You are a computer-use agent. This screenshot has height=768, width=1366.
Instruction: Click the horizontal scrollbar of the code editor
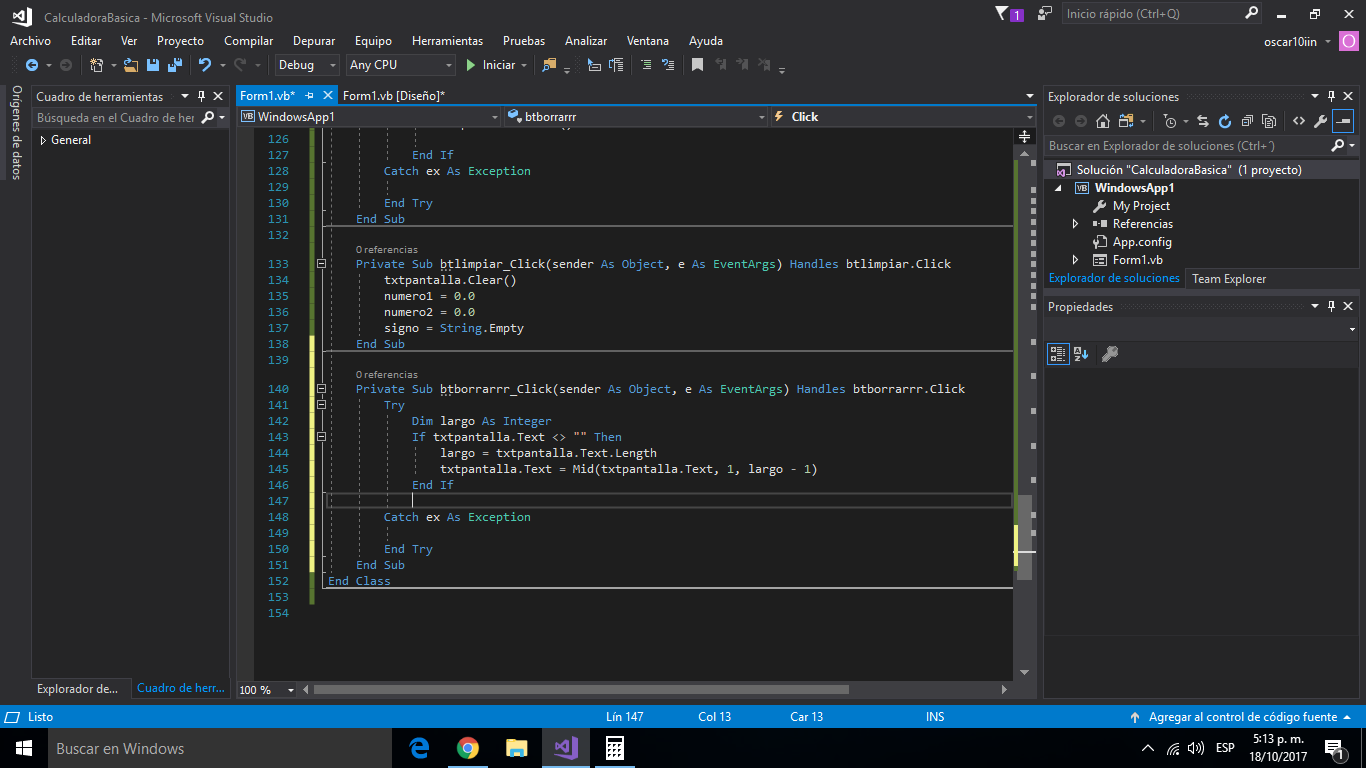[x=580, y=689]
